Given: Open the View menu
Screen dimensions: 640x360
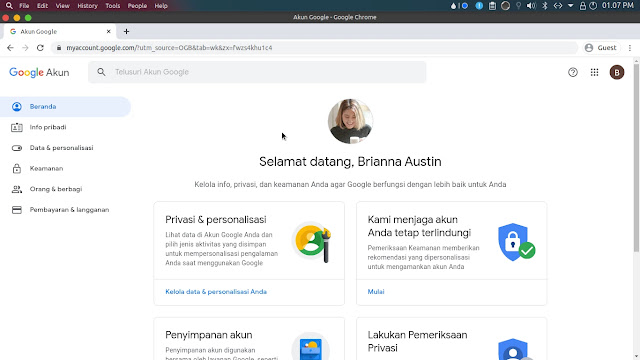Looking at the screenshot, I should [x=62, y=6].
